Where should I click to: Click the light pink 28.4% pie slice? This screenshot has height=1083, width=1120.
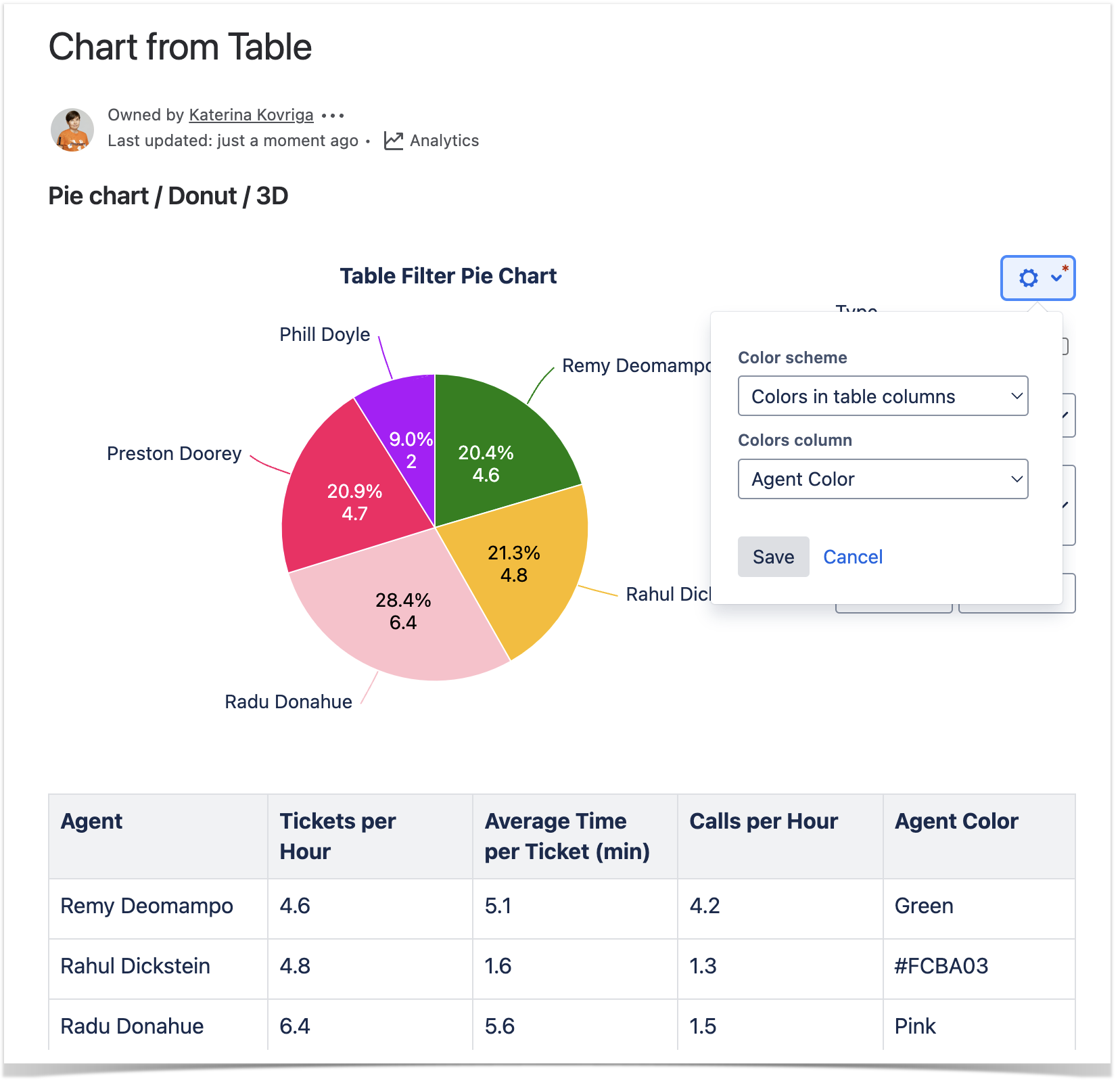coord(406,622)
